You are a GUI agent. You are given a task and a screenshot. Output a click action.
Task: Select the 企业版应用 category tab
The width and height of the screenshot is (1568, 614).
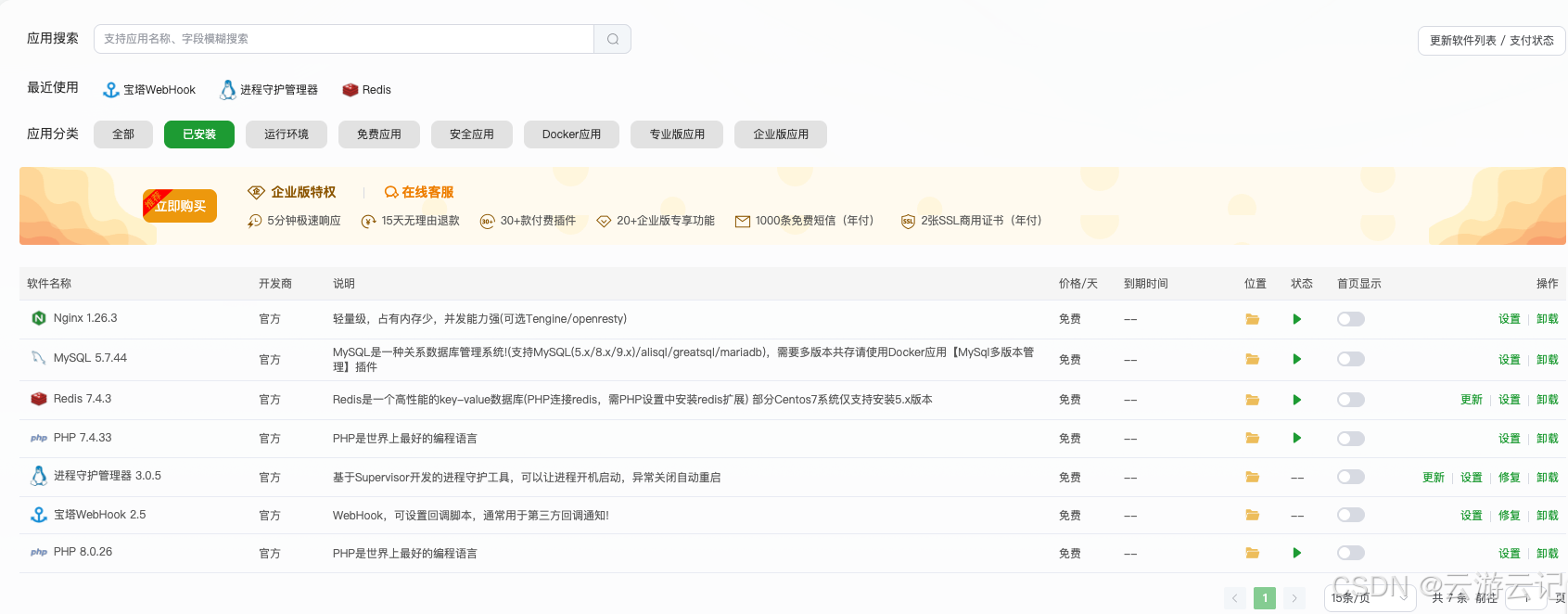pyautogui.click(x=781, y=134)
